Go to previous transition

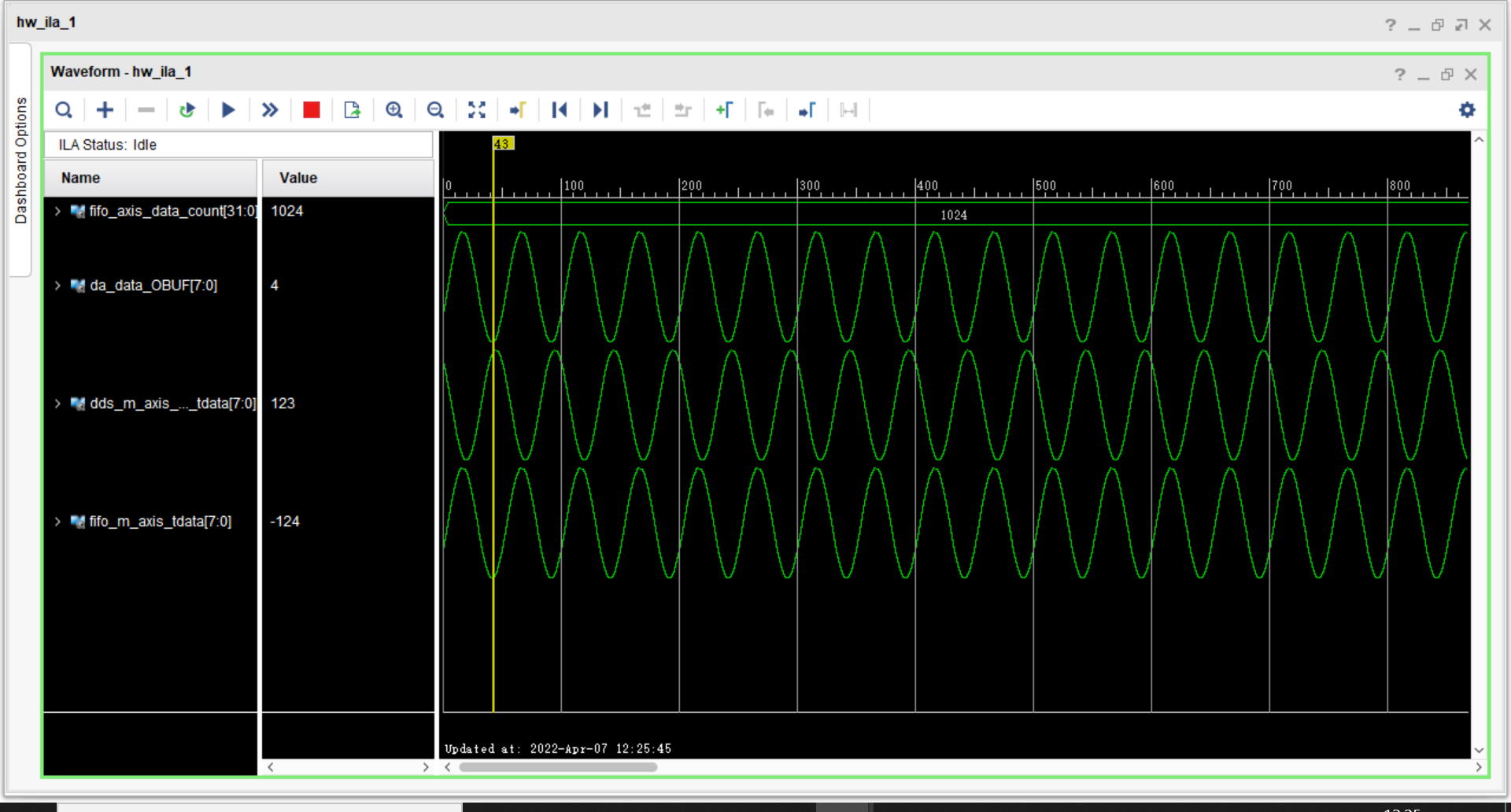tap(642, 110)
